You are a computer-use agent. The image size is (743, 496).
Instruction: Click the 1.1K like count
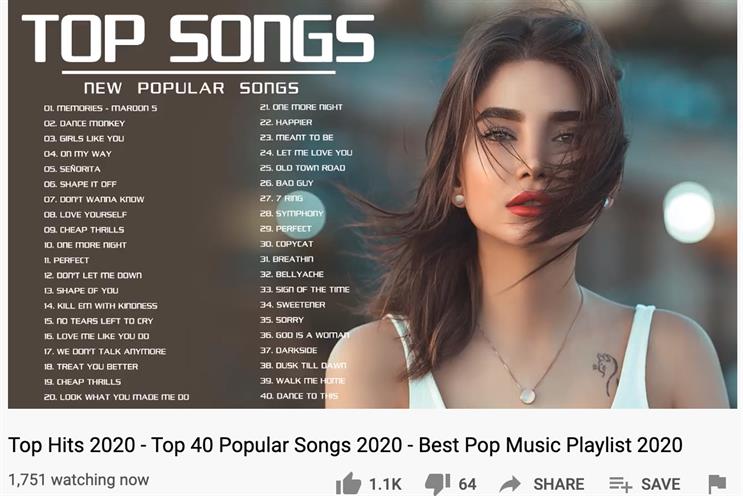coord(385,484)
